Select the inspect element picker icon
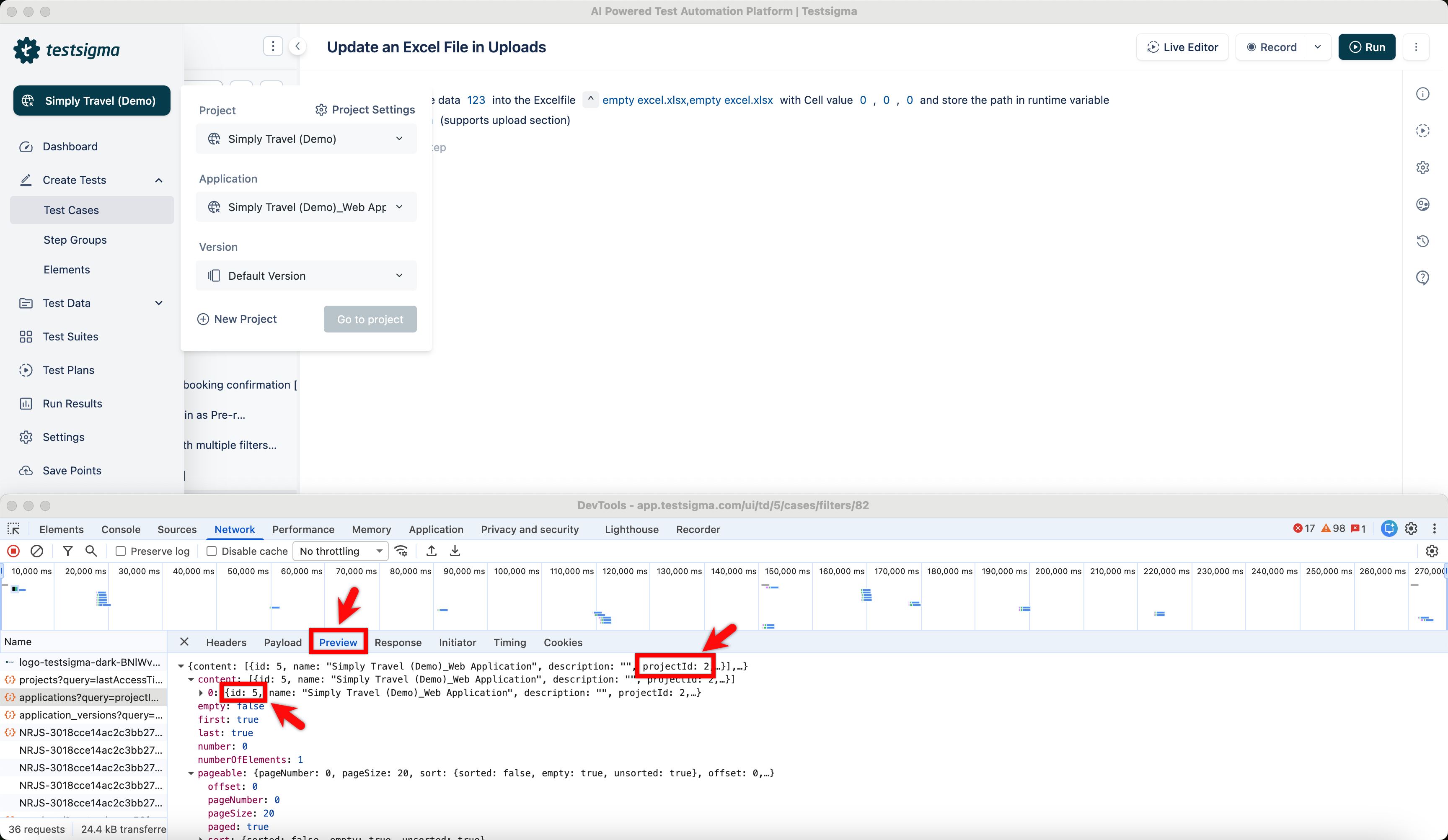This screenshot has width=1448, height=840. 14,529
